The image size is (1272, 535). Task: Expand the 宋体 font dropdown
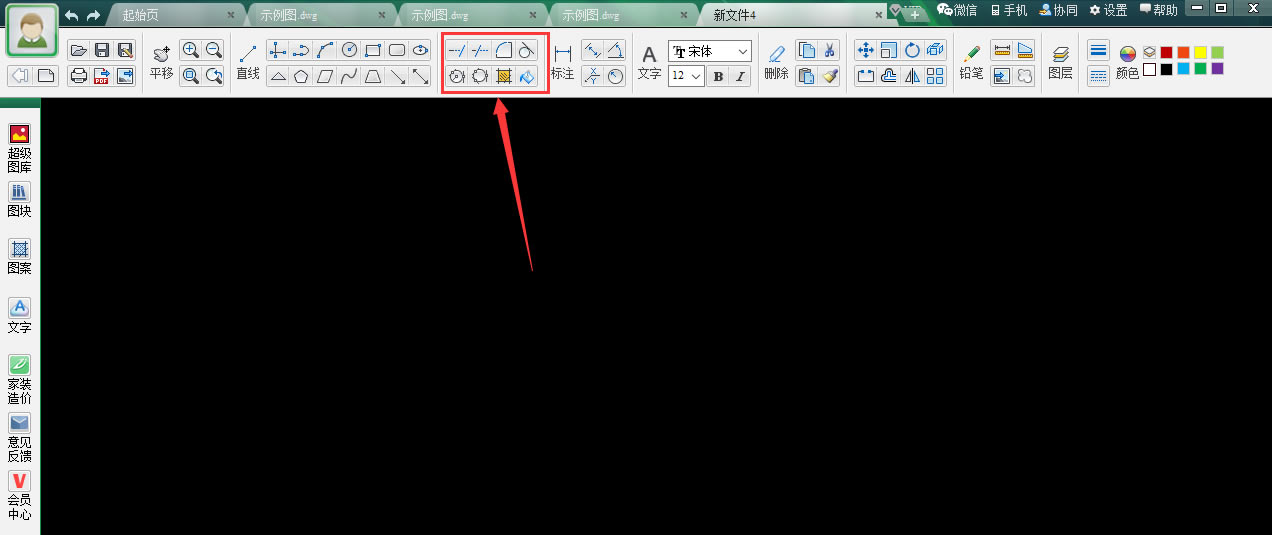click(710, 51)
